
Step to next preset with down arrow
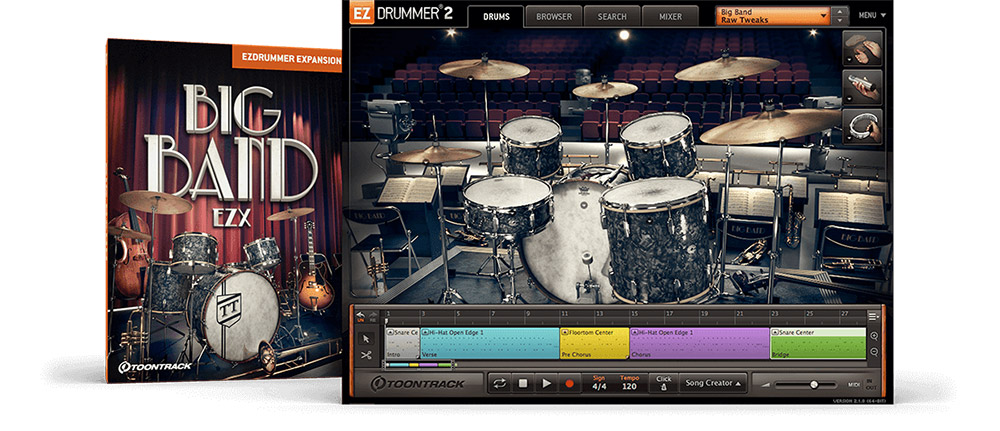coord(841,20)
